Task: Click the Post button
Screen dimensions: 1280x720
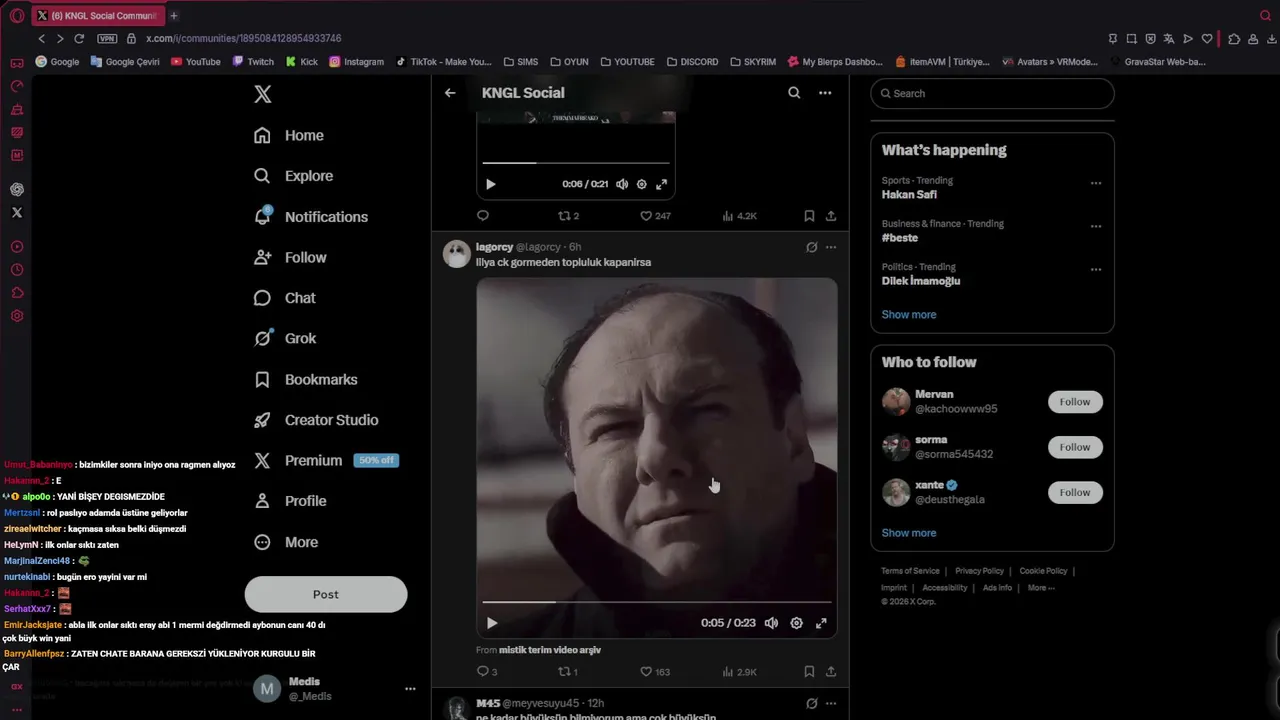Action: click(326, 594)
